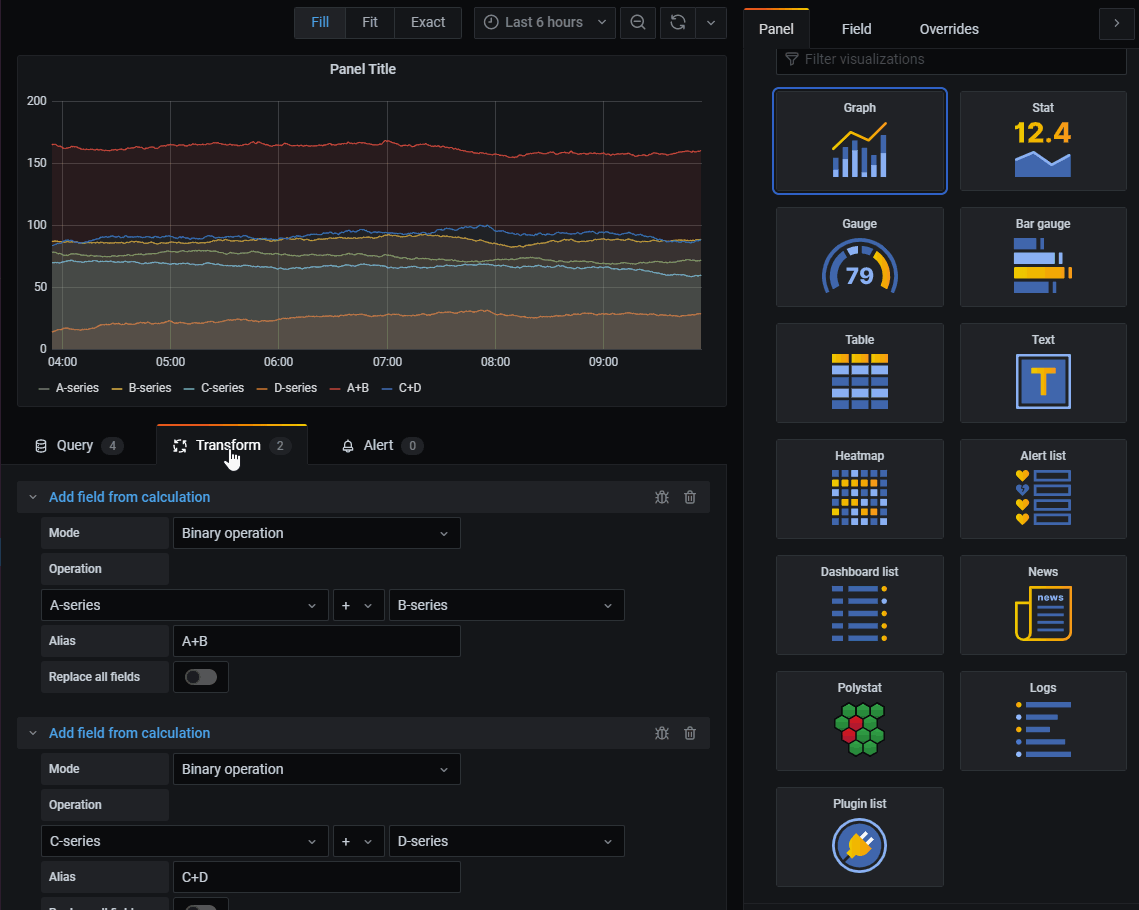Click the zoom out time range icon
Viewport: 1139px width, 910px height.
click(x=638, y=23)
